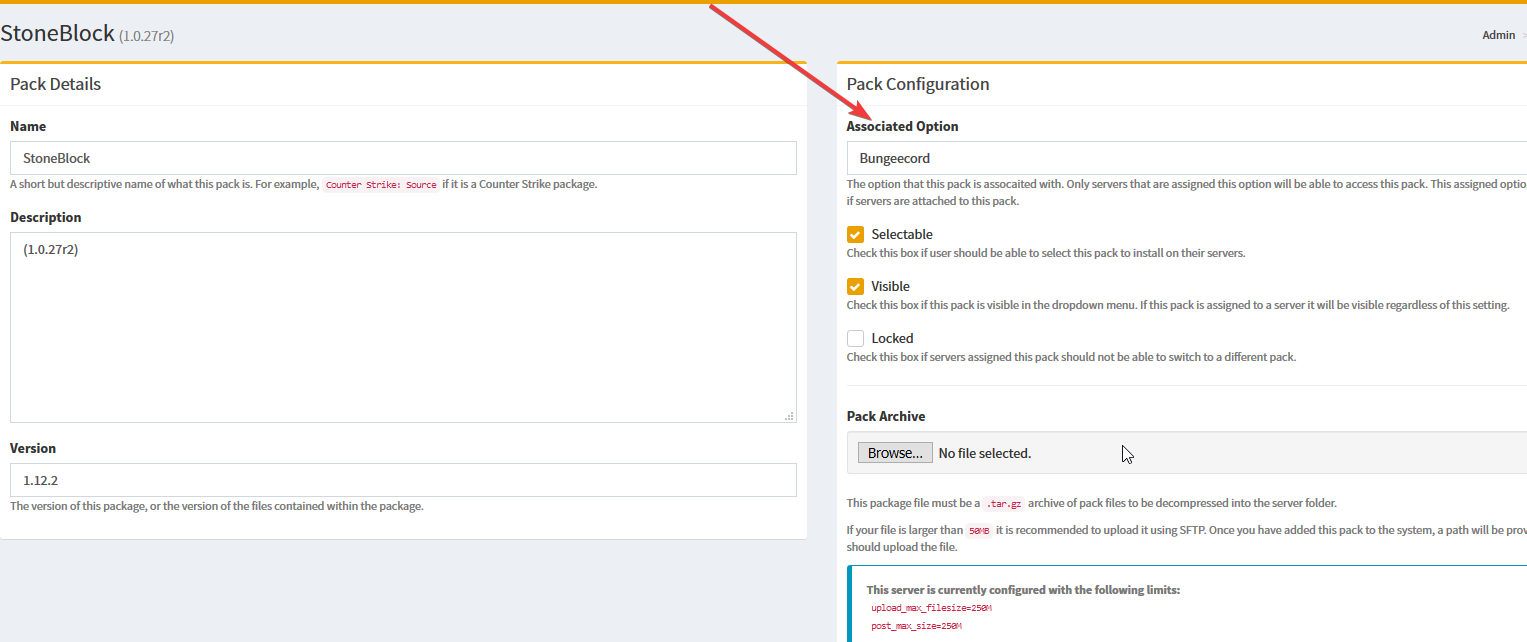1527x642 pixels.
Task: Enable the Locked checkbox
Action: point(855,339)
